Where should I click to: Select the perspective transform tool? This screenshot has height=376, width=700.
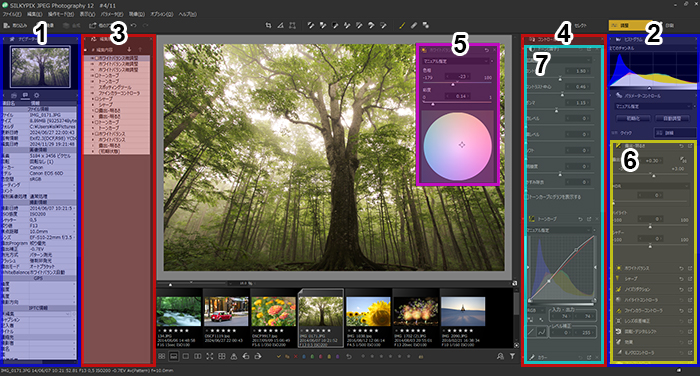[x=292, y=26]
